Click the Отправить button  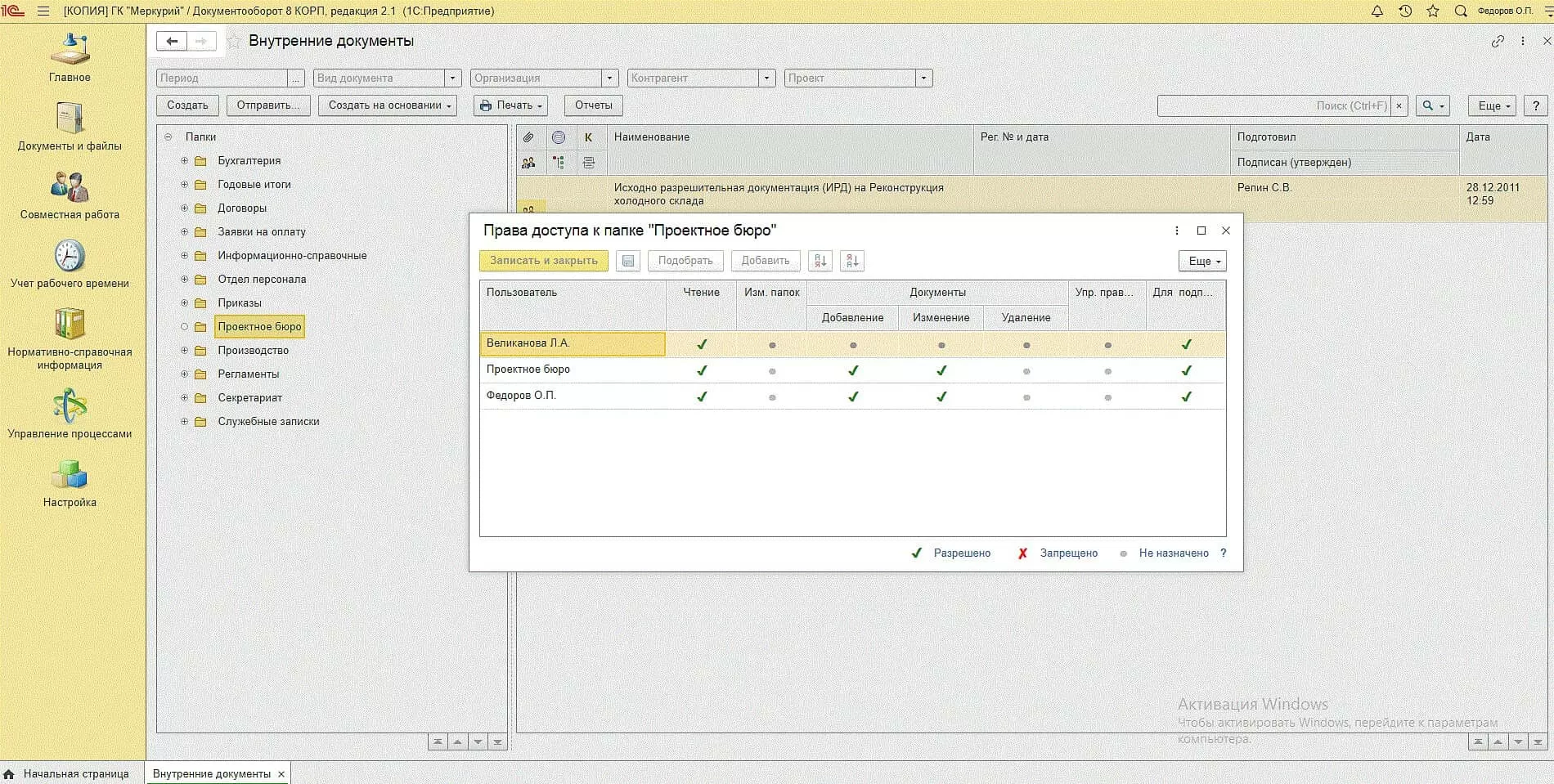(x=268, y=105)
